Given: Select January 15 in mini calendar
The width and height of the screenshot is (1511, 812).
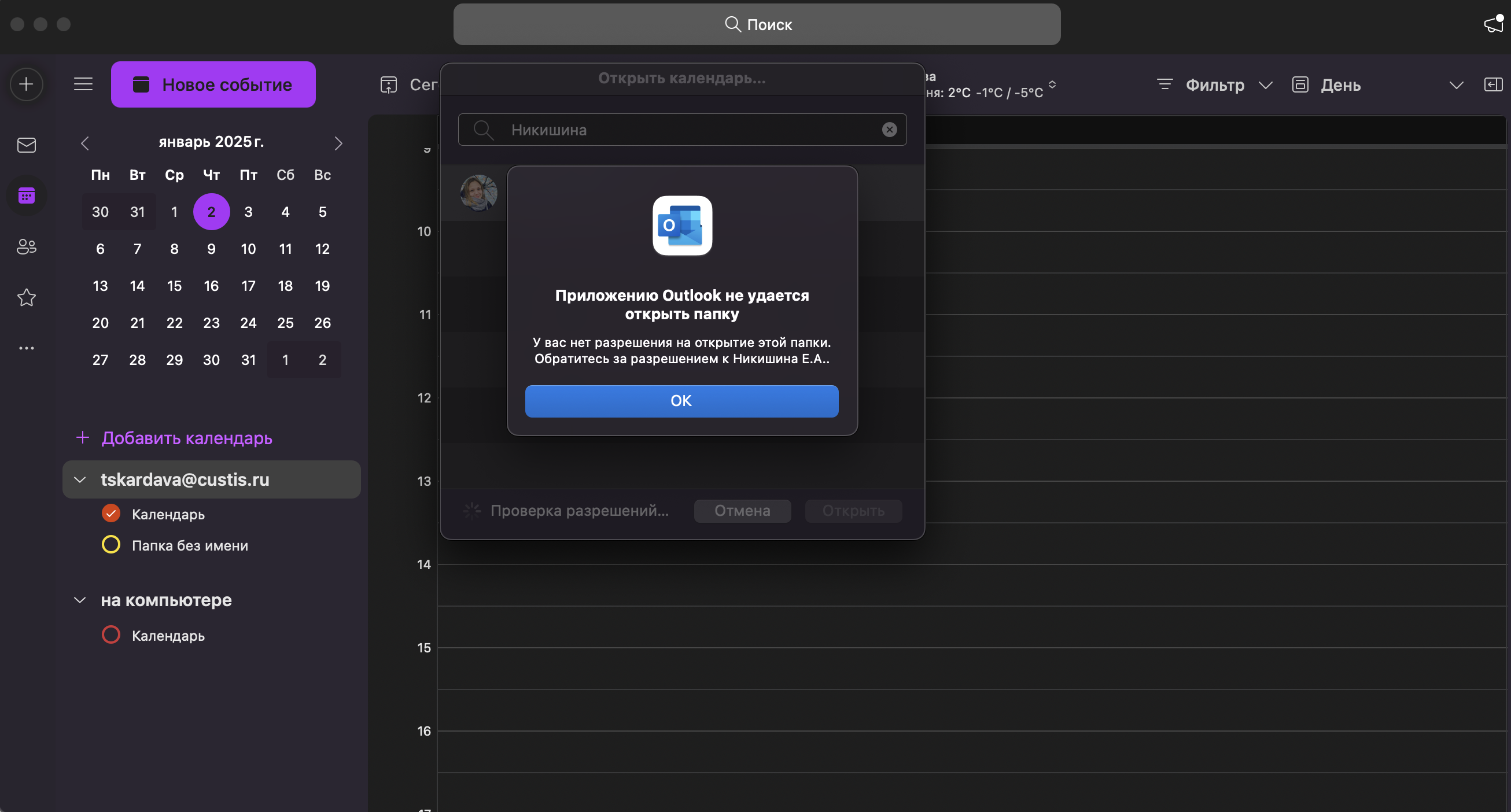Looking at the screenshot, I should pos(174,286).
